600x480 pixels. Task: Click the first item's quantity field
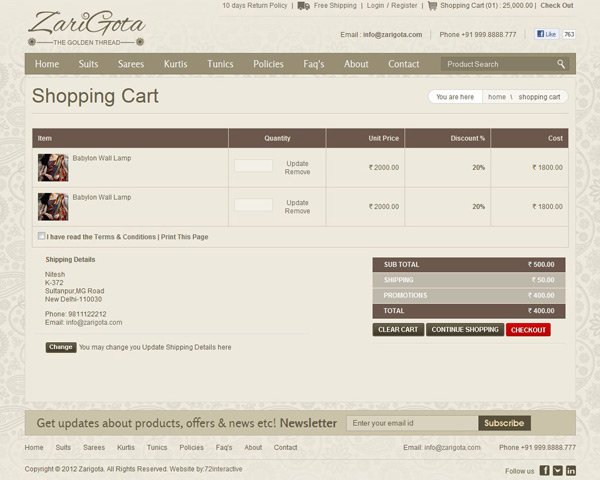253,166
